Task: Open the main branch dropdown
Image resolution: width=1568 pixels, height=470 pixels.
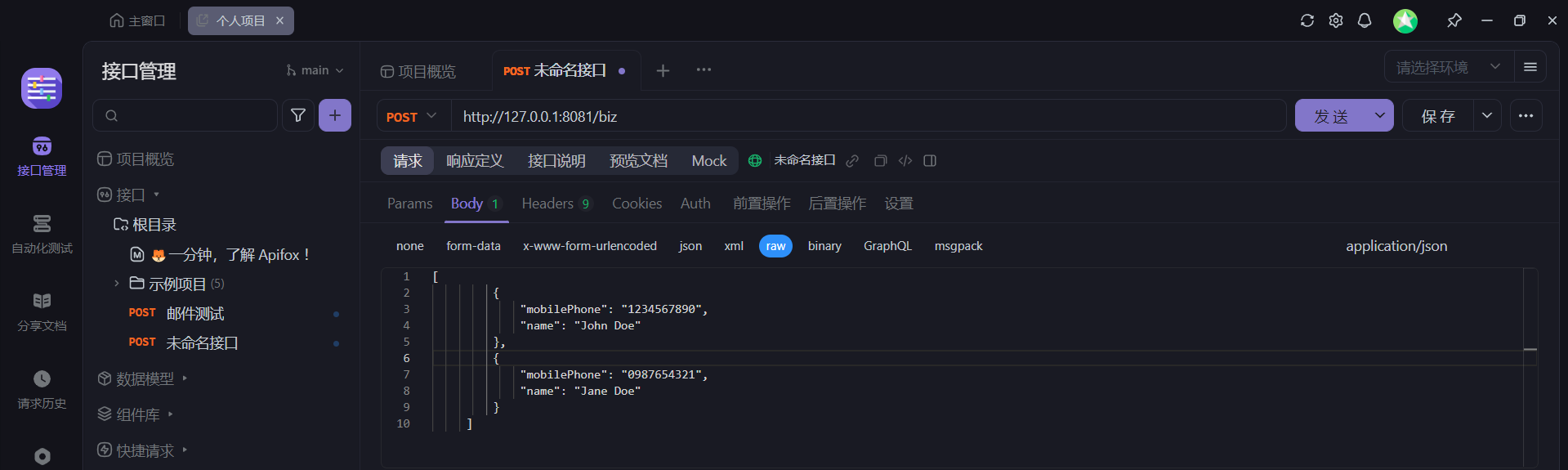Action: tap(315, 70)
